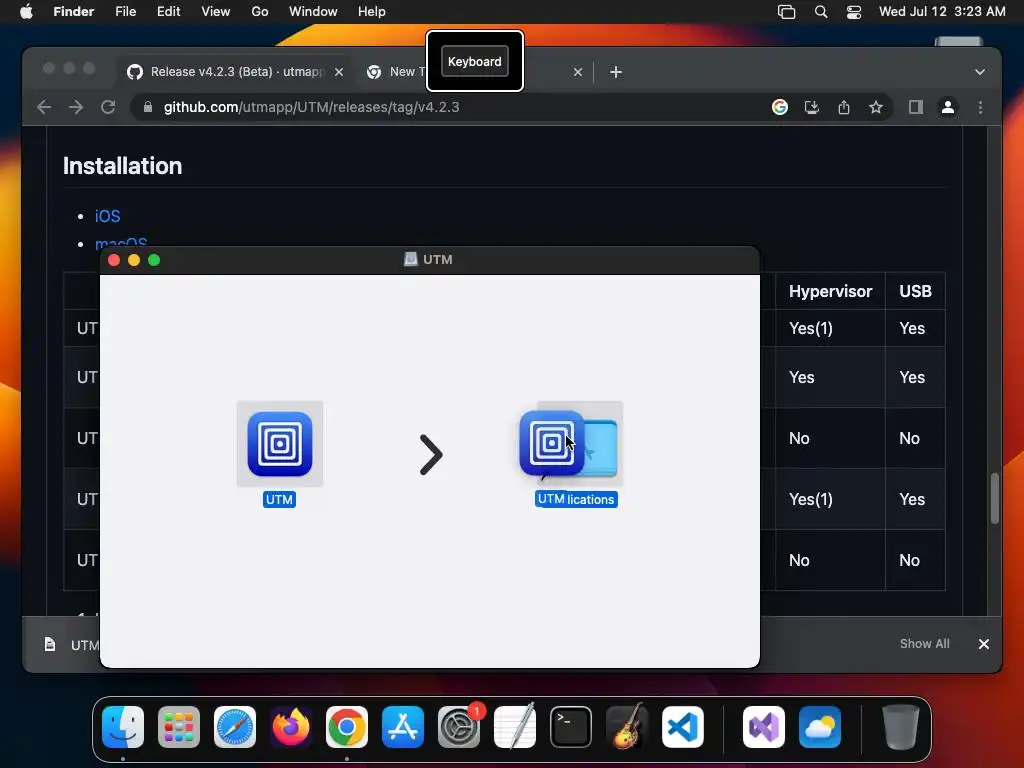Open Finder from the Dock

coord(123,727)
